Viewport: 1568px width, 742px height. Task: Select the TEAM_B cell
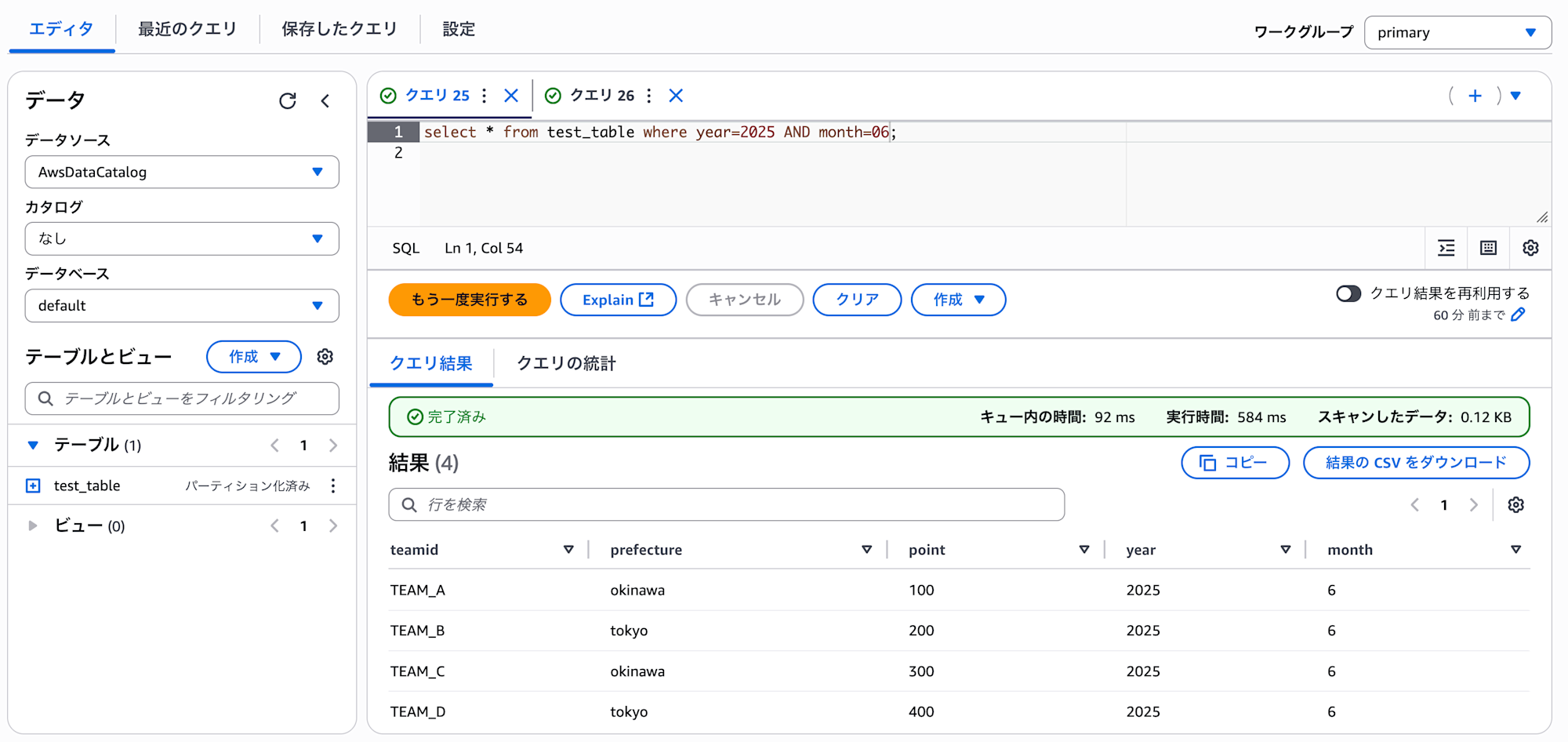[418, 631]
